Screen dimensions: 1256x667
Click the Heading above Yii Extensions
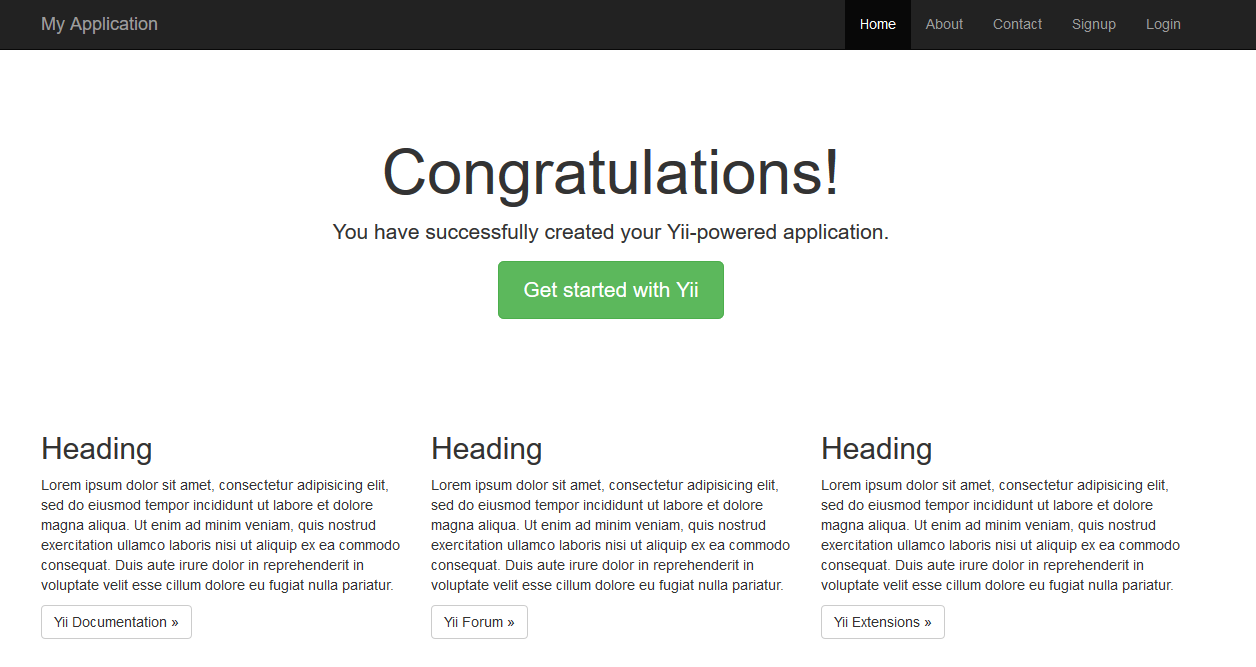[877, 449]
